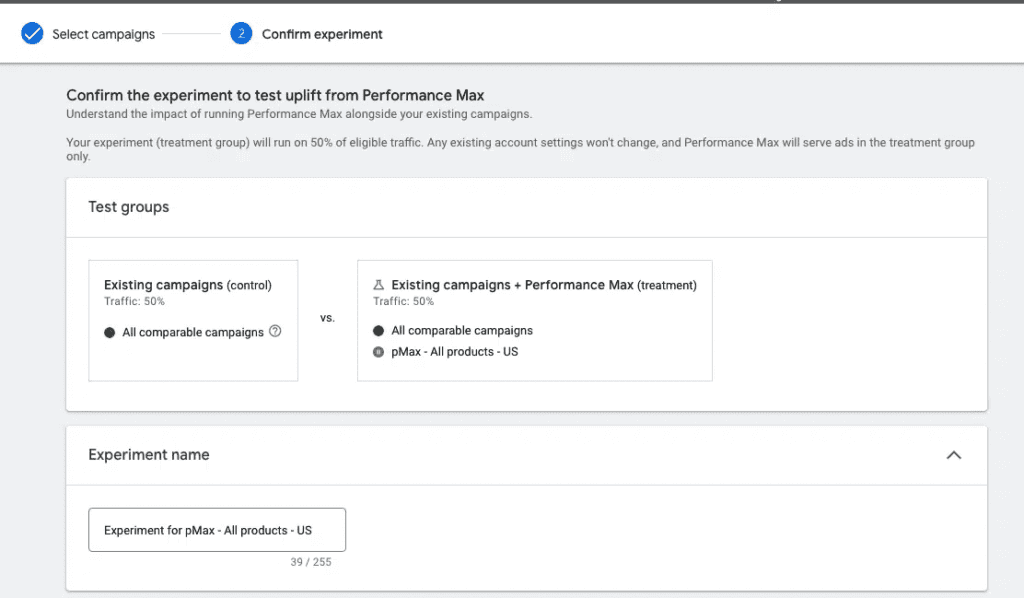Click the dark dot beside treatment All comparable campaigns
1024x598 pixels.
click(378, 330)
